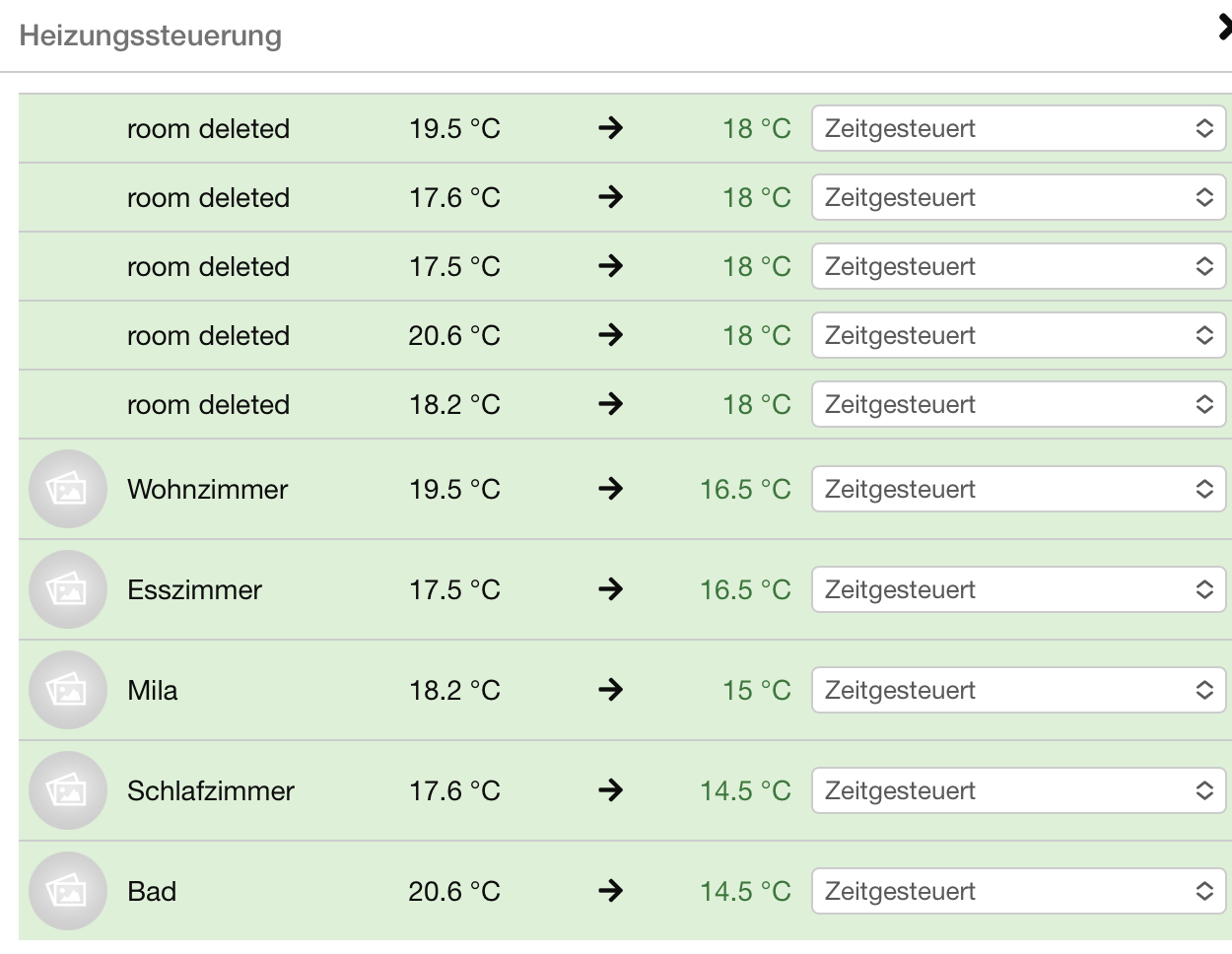Close the Heizungssteuerung panel with the chevron
This screenshot has height=954, width=1232.
[1224, 28]
